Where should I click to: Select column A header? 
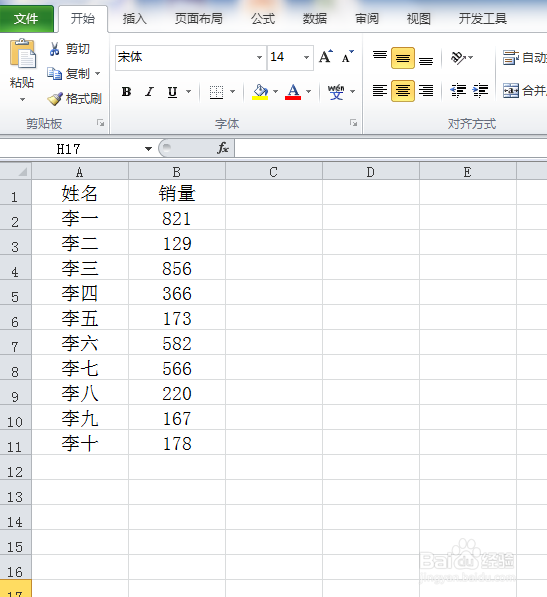pyautogui.click(x=80, y=172)
